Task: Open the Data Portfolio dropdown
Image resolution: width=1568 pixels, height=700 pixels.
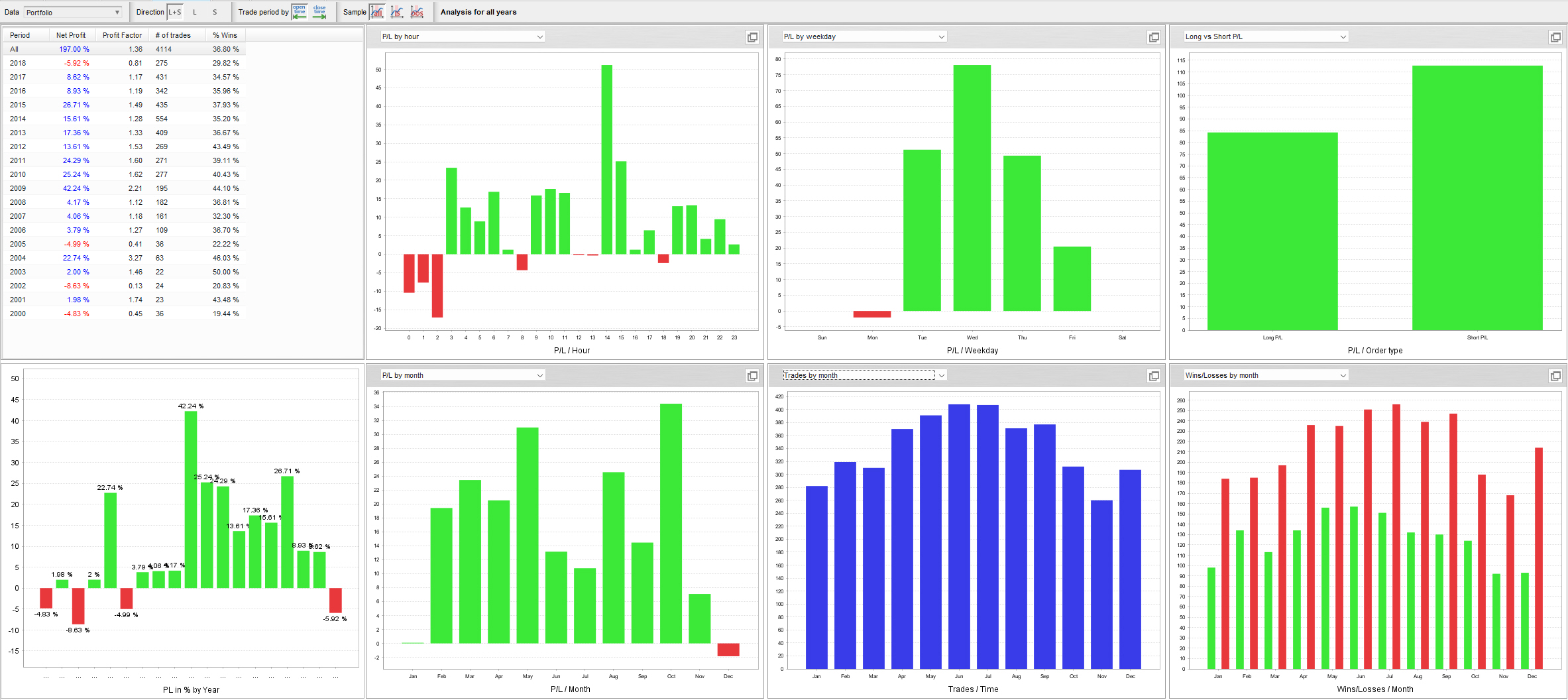Action: click(x=73, y=12)
